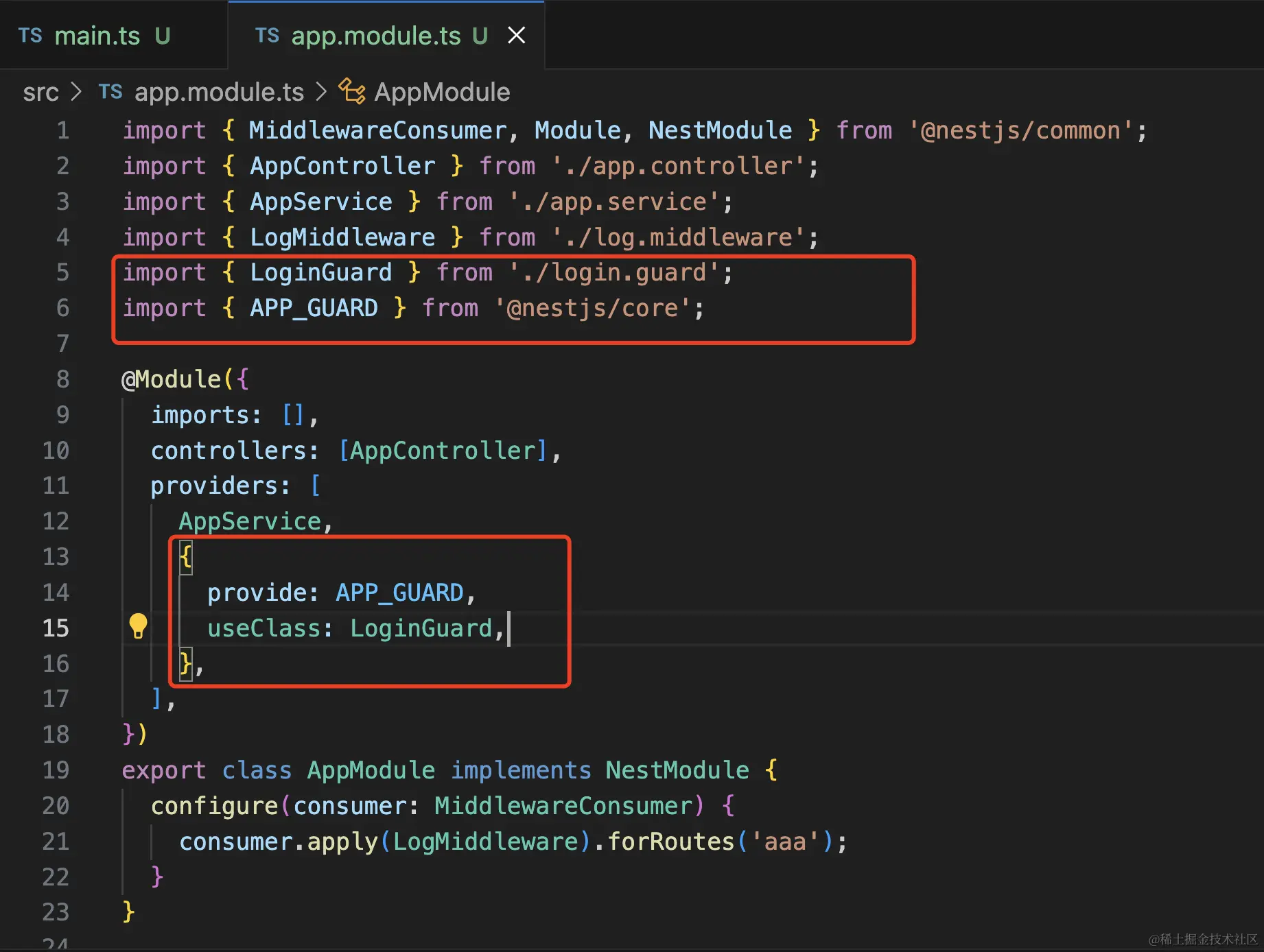Click the './app.service' path string
This screenshot has width=1264, height=952.
pyautogui.click(x=614, y=202)
